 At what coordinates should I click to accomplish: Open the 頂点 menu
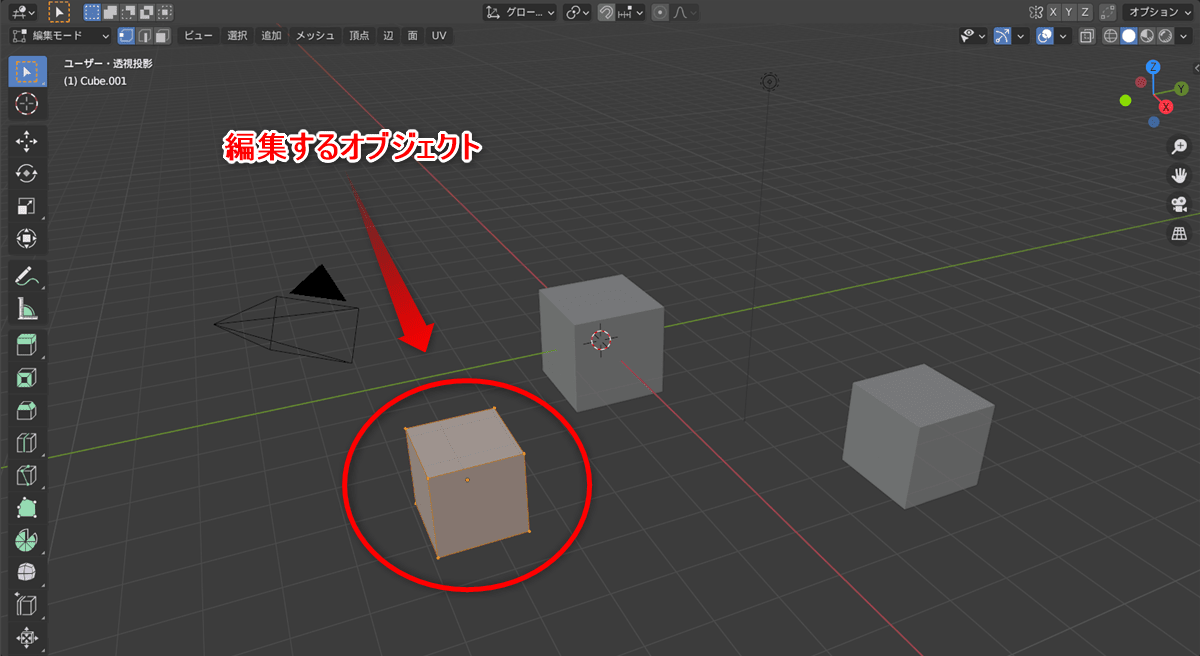point(358,36)
